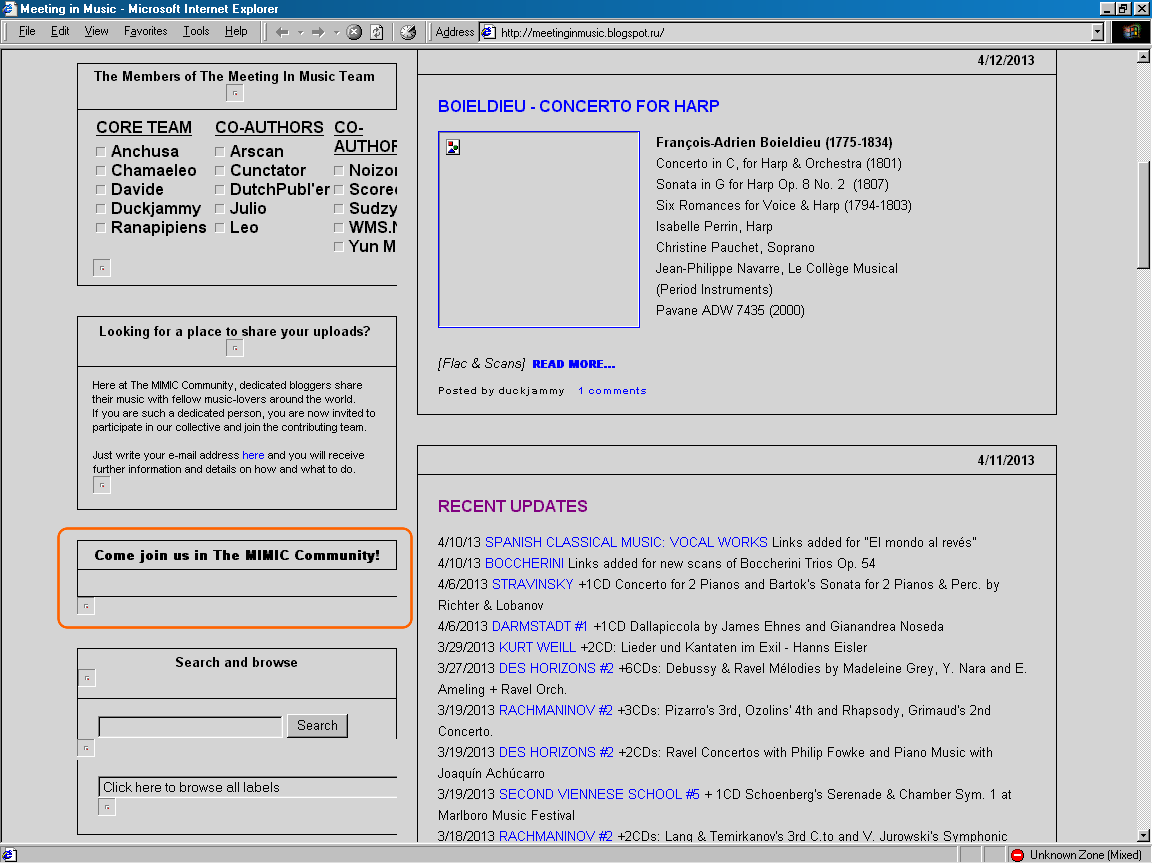Click the small image placeholder under the Members team title
Image resolution: width=1152 pixels, height=864 pixels.
[234, 93]
